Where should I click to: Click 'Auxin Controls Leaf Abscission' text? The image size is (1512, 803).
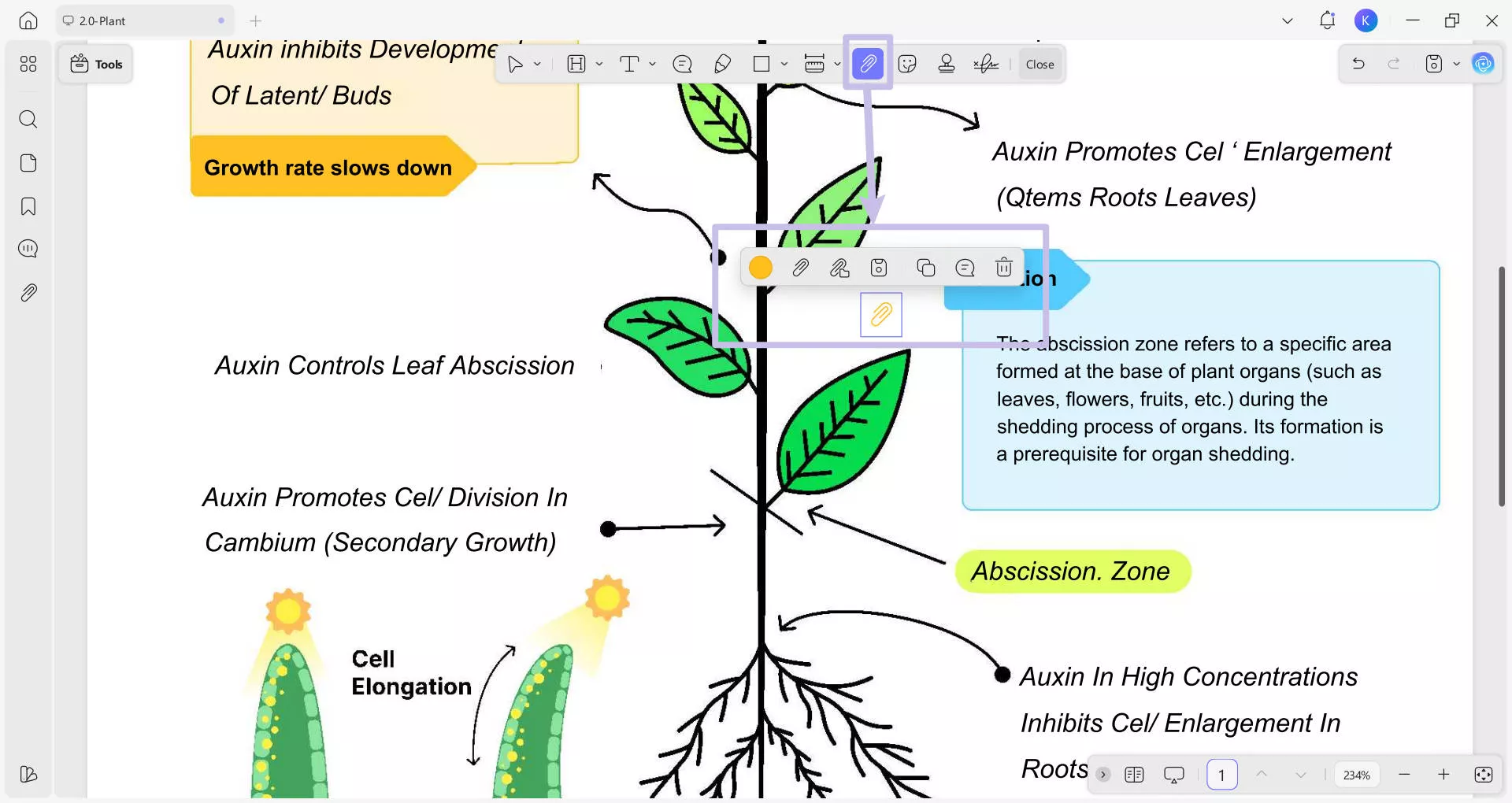395,365
